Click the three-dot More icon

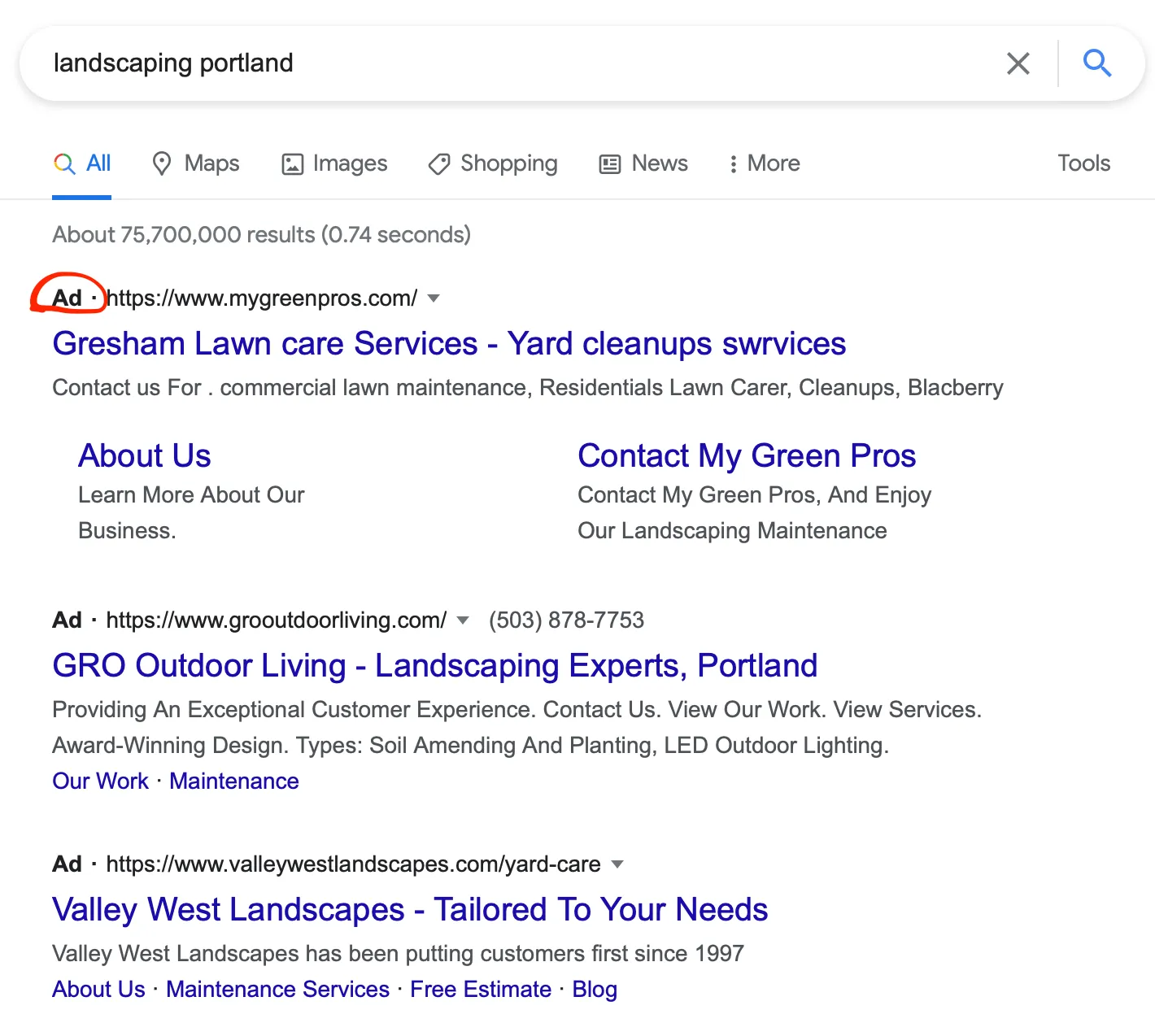(733, 164)
